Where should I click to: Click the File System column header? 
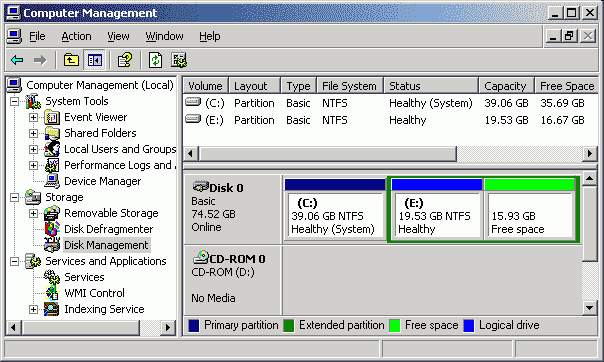tap(350, 86)
